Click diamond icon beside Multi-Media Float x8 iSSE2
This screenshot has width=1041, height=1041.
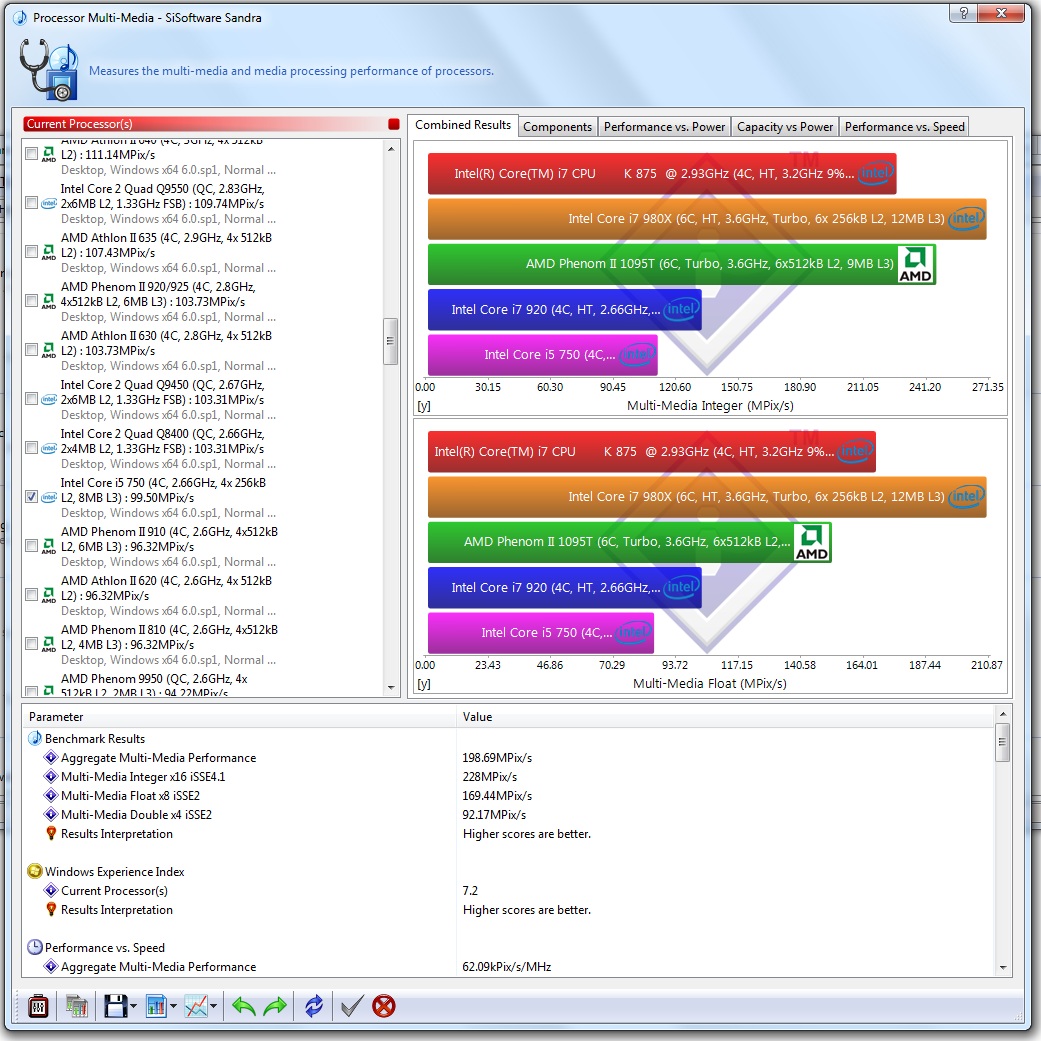pyautogui.click(x=50, y=795)
